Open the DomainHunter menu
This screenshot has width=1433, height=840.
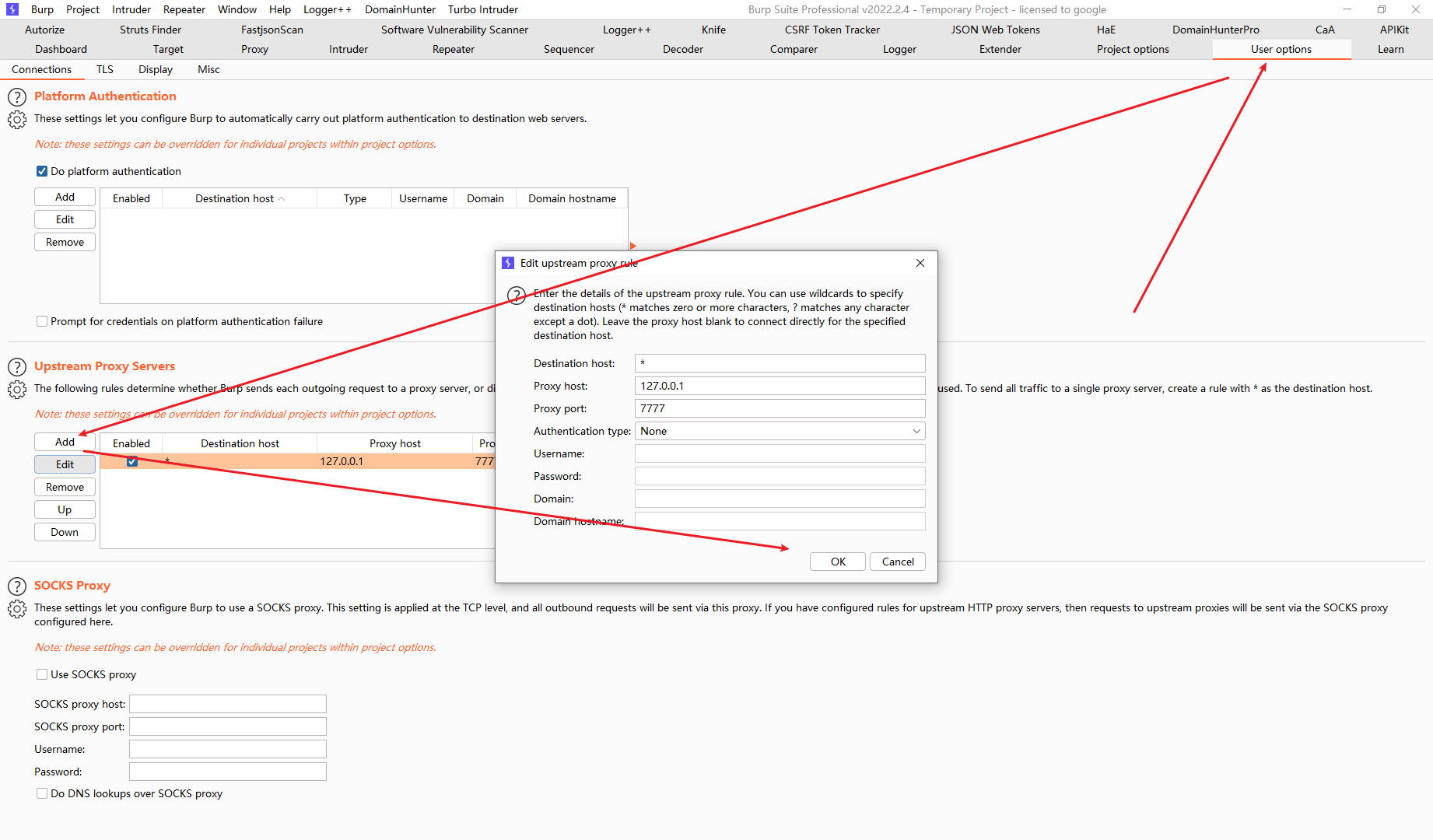[x=401, y=9]
